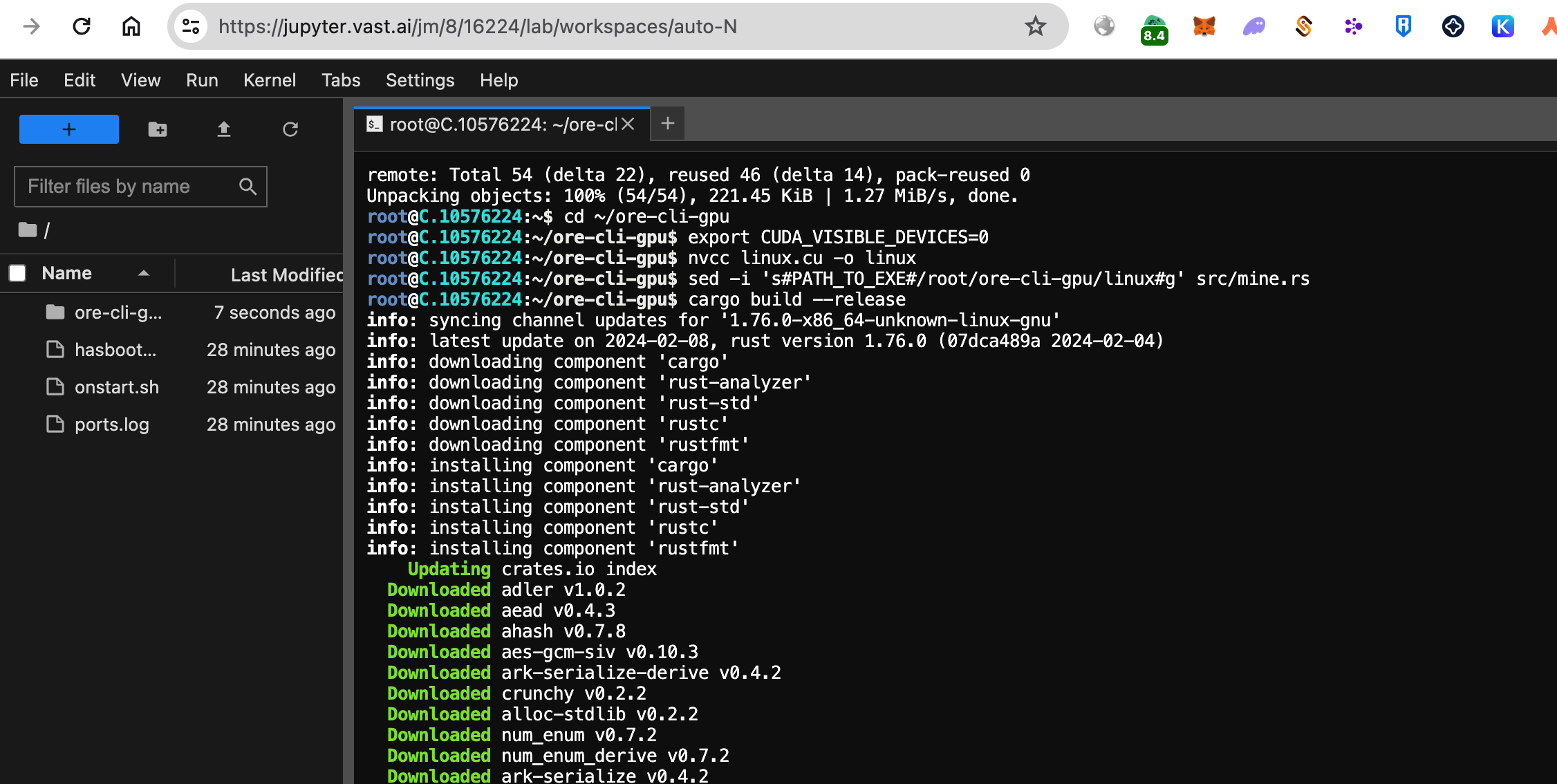This screenshot has width=1557, height=784.
Task: Open new tab with plus beside terminal
Action: pyautogui.click(x=667, y=124)
